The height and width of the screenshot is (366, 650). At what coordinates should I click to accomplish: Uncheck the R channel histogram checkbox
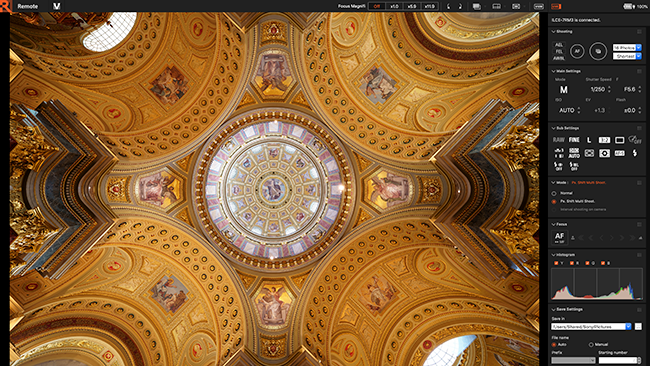(x=572, y=263)
